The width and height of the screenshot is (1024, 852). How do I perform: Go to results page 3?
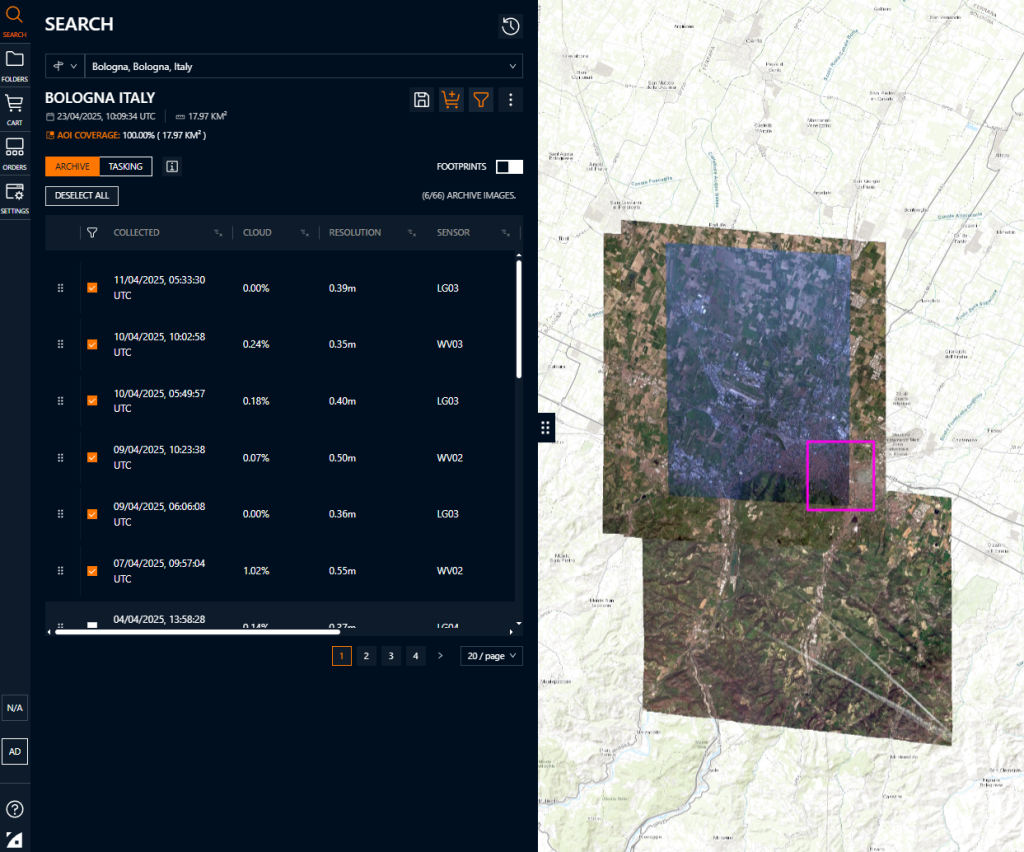tap(391, 656)
